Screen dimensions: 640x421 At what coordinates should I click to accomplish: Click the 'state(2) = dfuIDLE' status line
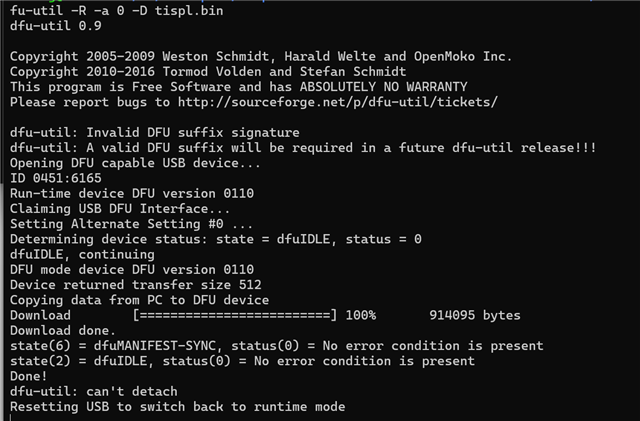[x=242, y=361]
